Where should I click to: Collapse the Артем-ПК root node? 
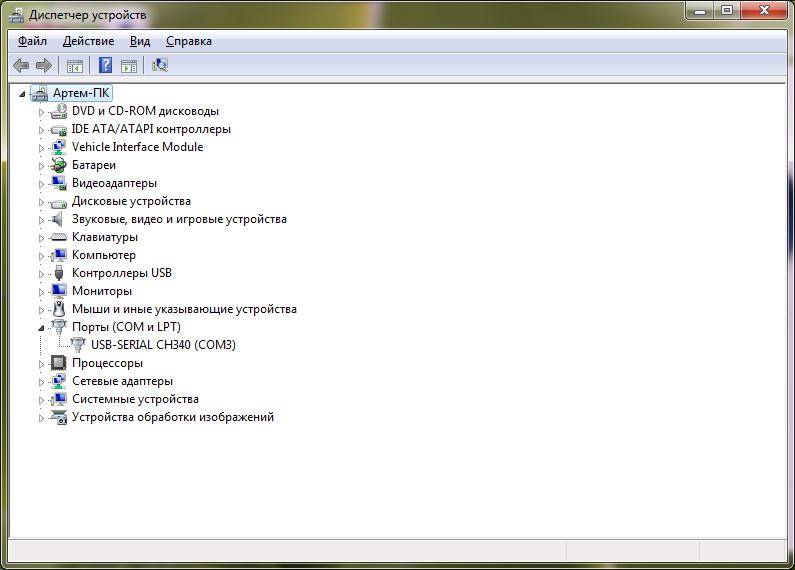[x=24, y=94]
